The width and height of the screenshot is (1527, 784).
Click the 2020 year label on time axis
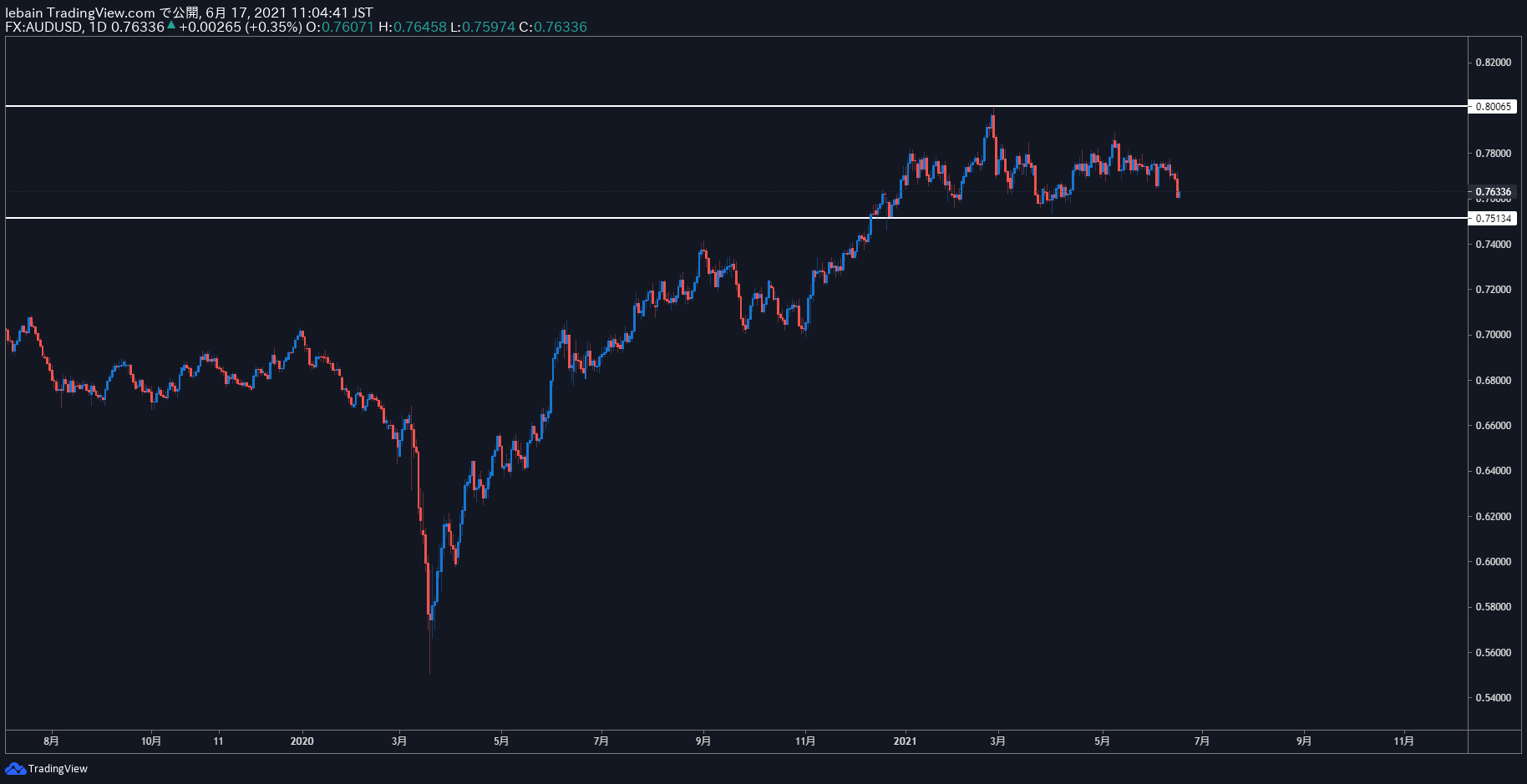[x=302, y=741]
